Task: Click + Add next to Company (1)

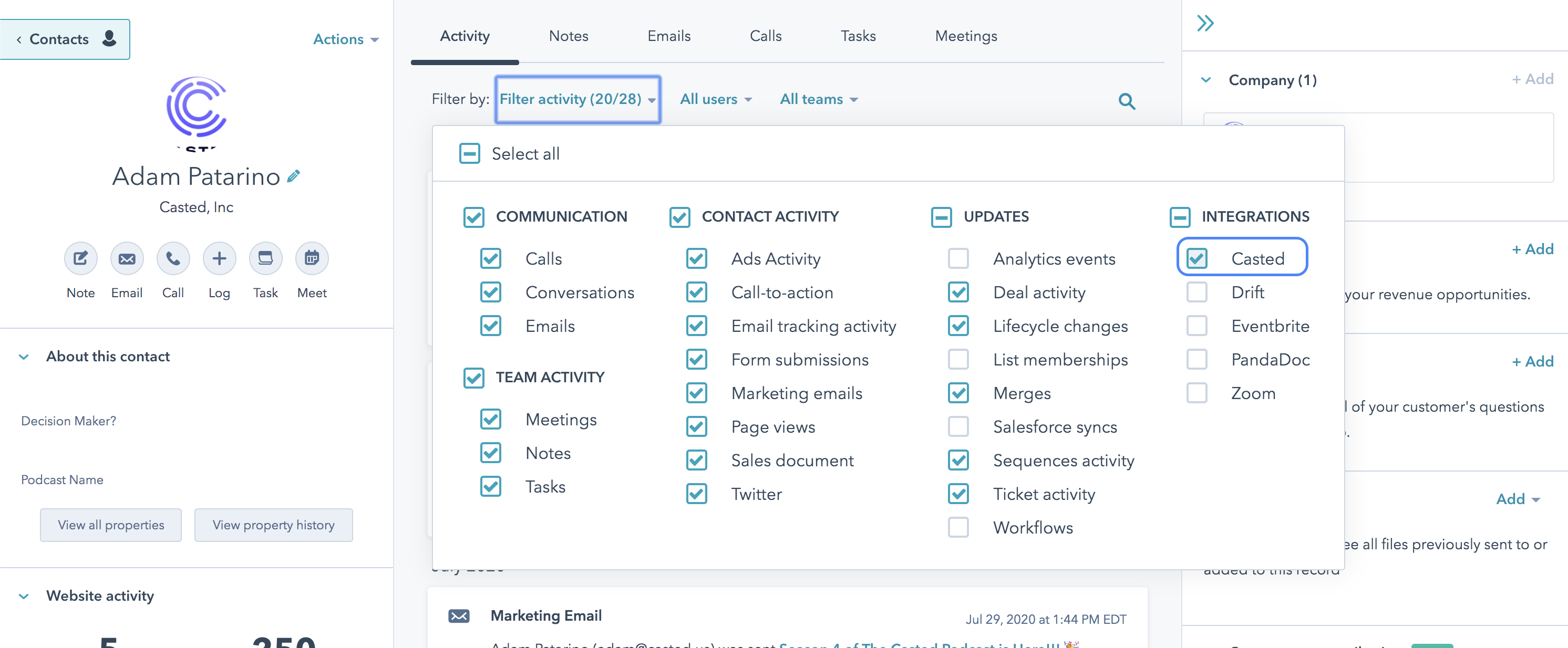Action: [1532, 79]
